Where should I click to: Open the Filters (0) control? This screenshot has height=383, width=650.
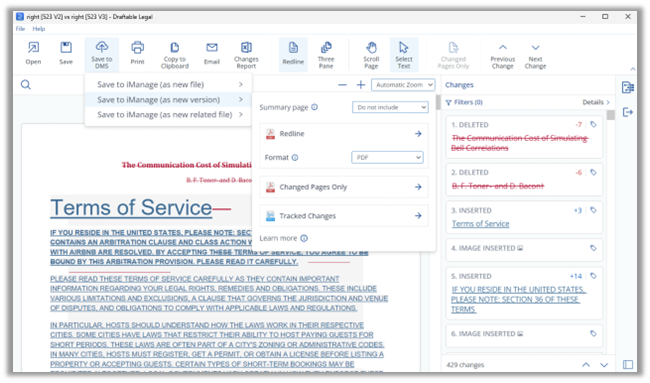point(464,102)
